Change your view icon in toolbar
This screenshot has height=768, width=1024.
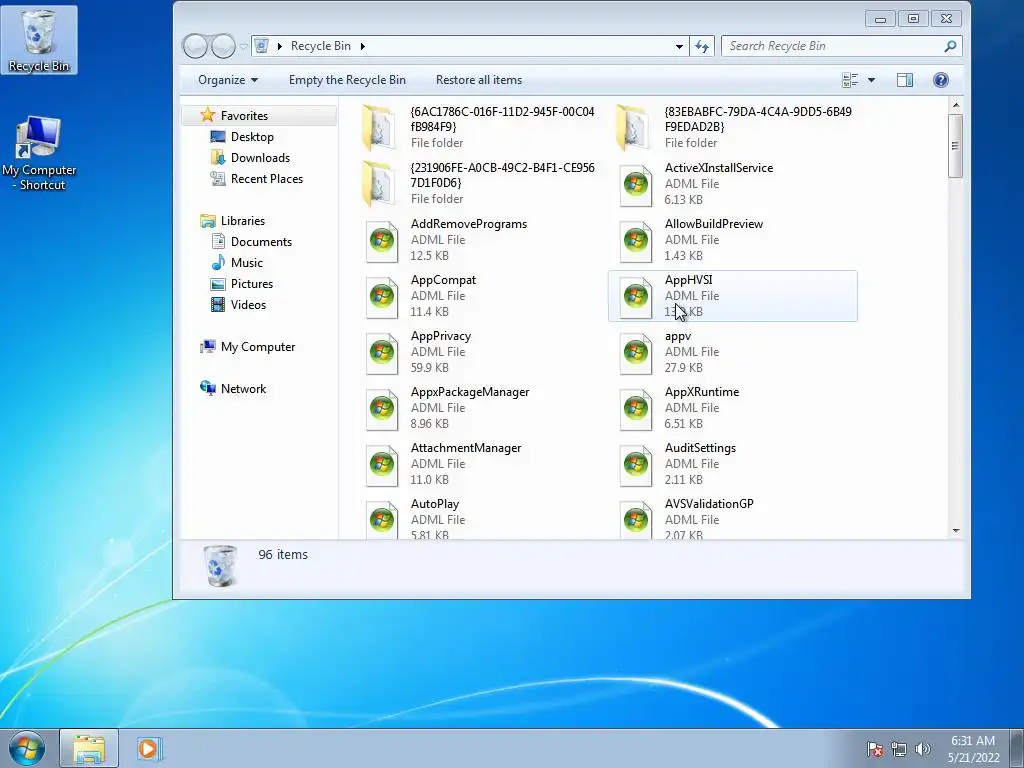[x=850, y=80]
